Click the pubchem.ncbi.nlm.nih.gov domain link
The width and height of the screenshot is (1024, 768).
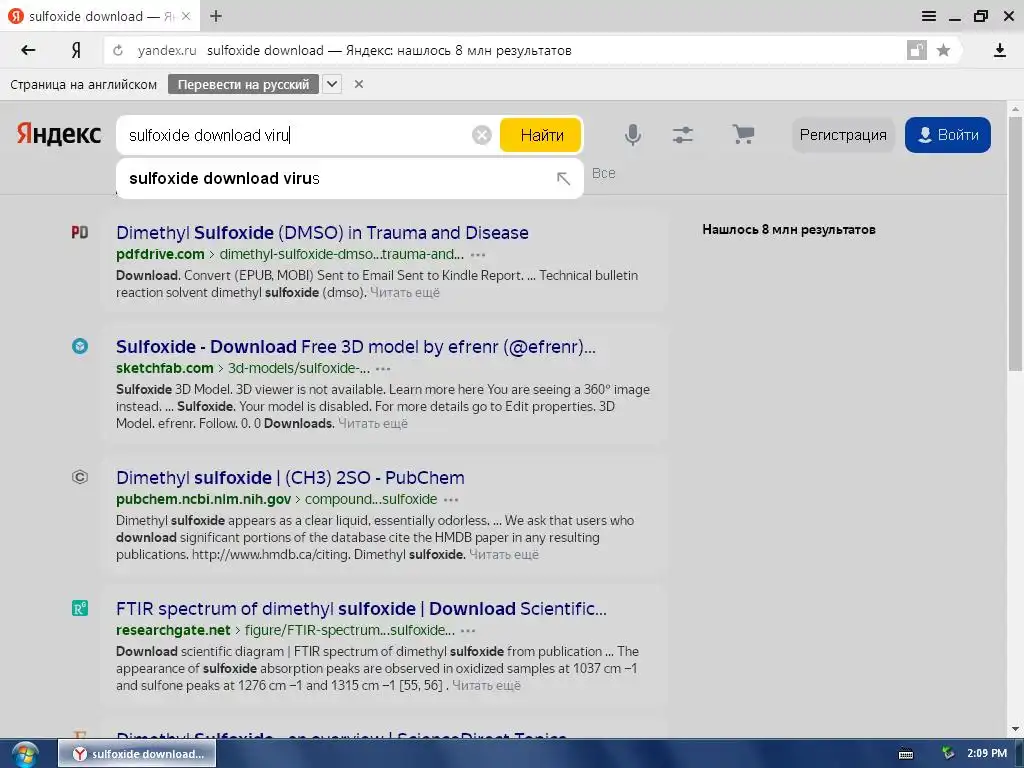203,499
